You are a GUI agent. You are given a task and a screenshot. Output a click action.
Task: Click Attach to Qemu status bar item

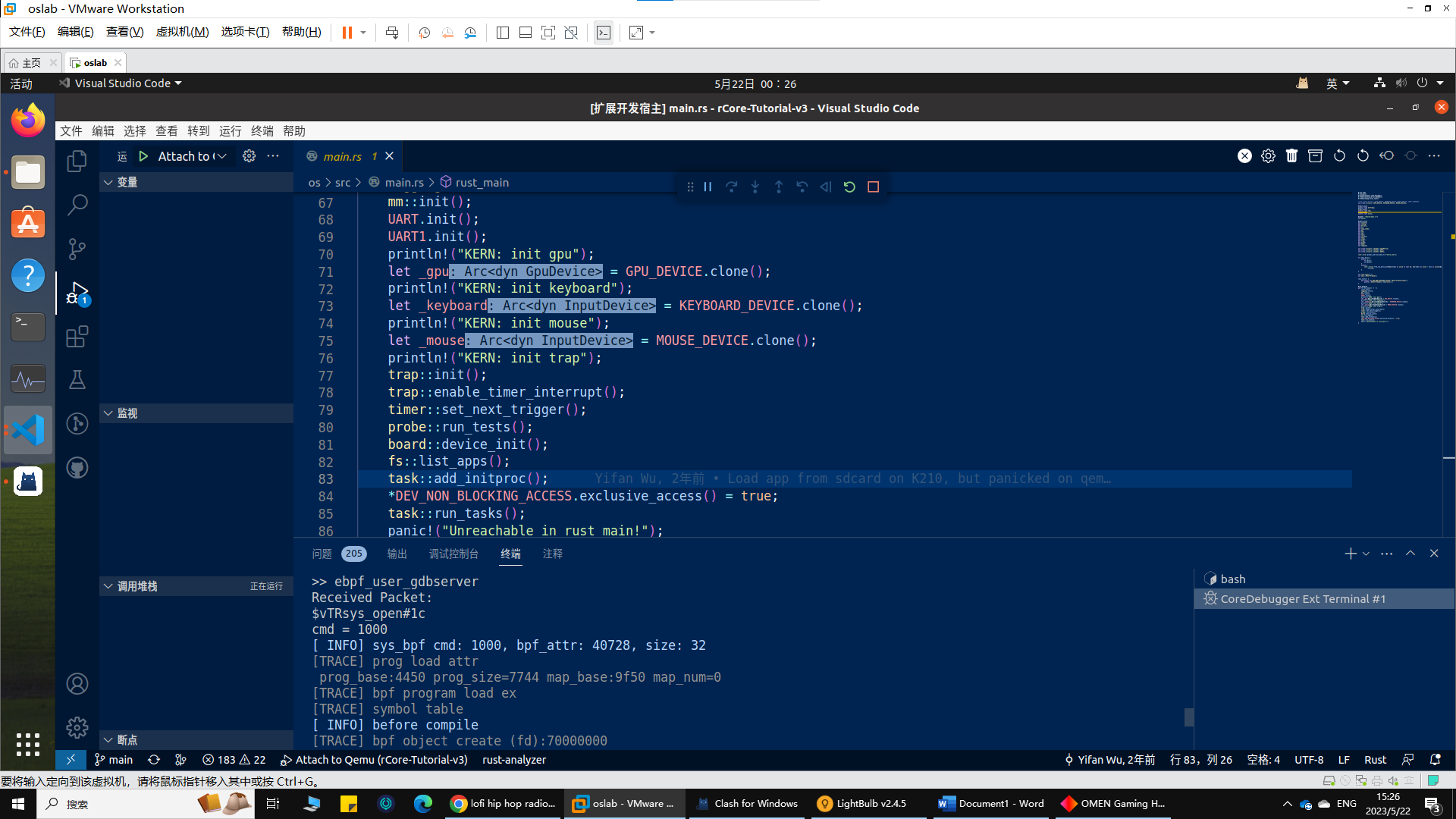[x=374, y=760]
